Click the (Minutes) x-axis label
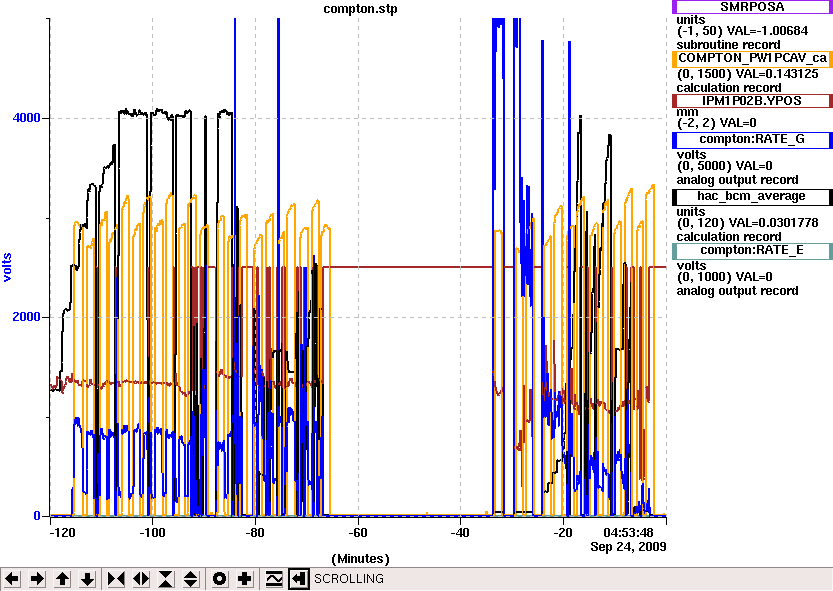Screen dimensions: 833x591 360,559
